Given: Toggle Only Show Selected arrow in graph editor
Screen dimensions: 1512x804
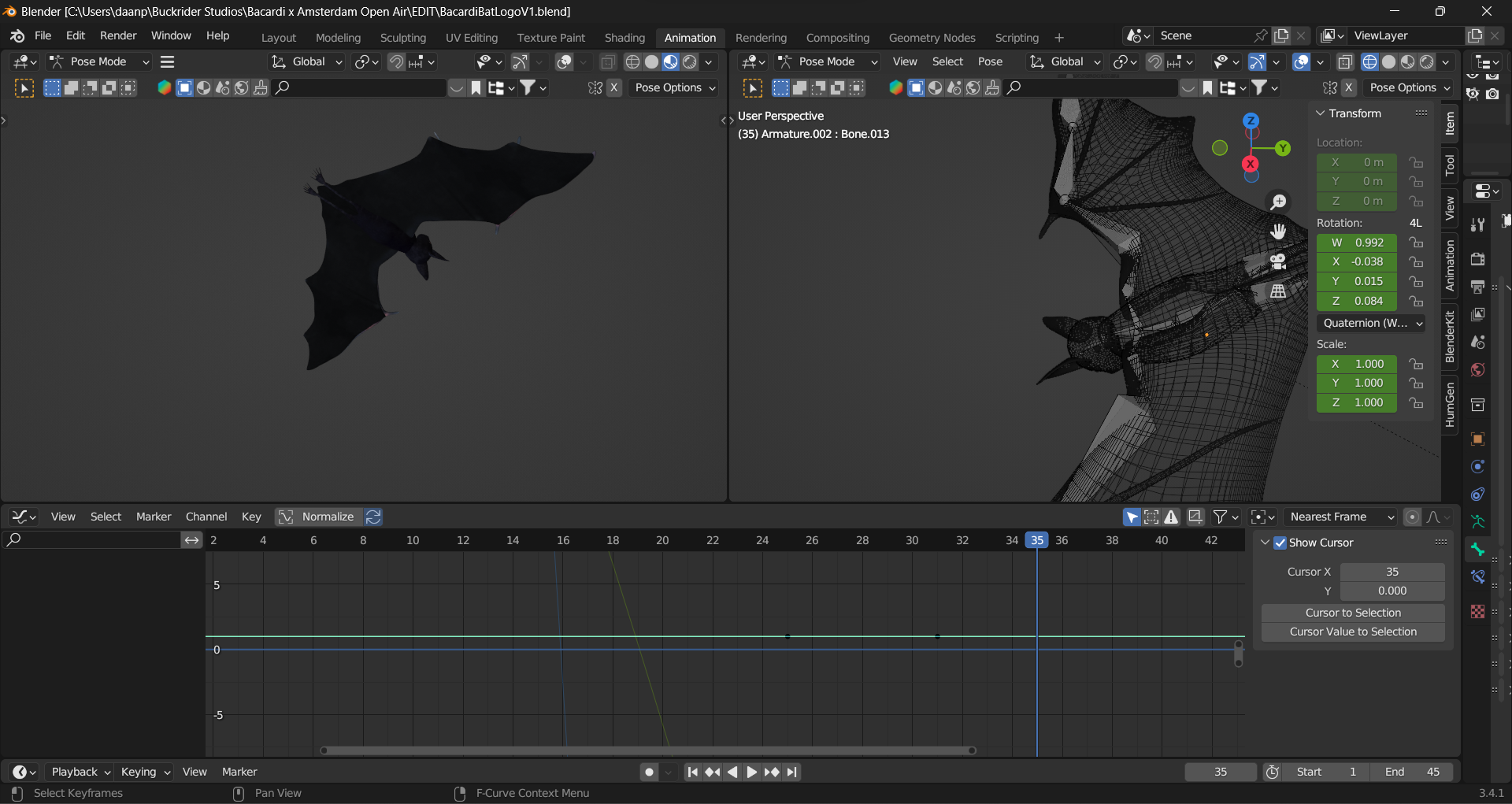Looking at the screenshot, I should click(x=1132, y=517).
